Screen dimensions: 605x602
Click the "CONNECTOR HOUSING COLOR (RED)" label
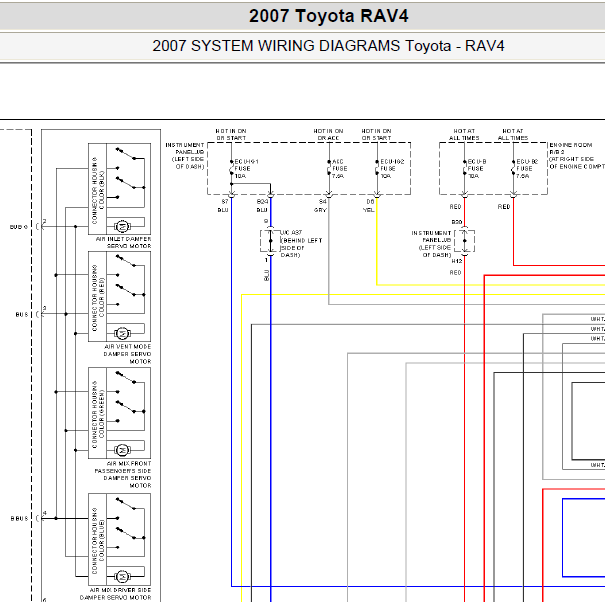(98, 298)
